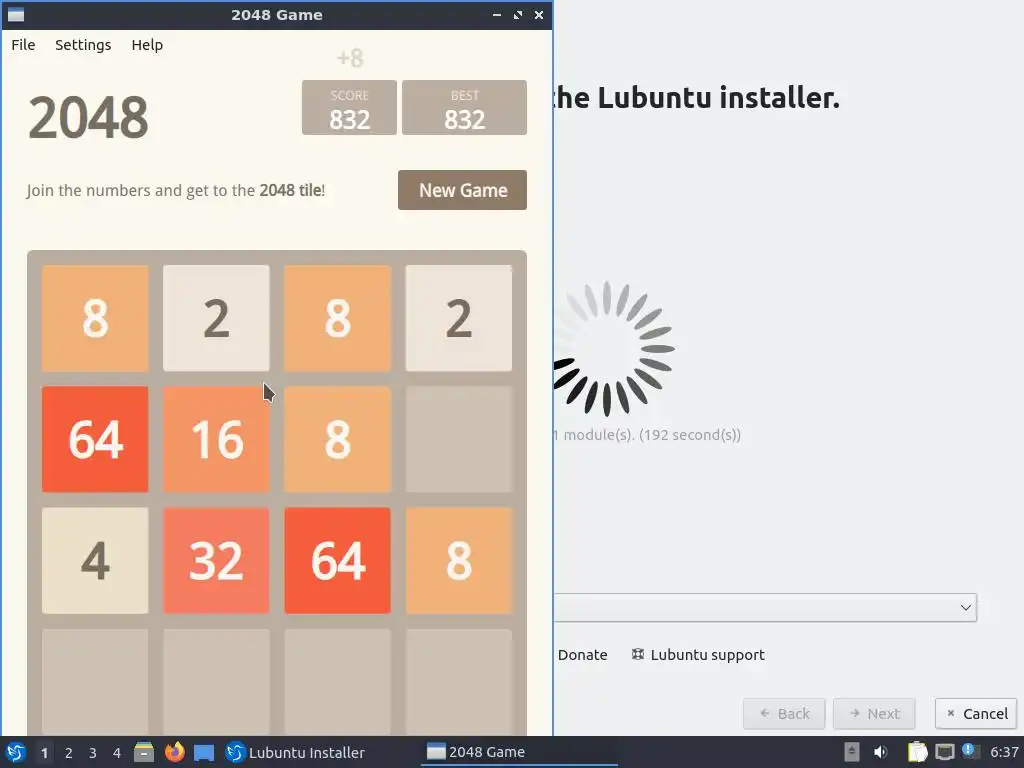The height and width of the screenshot is (768, 1024).
Task: Click the removable media tray icon
Action: [852, 752]
